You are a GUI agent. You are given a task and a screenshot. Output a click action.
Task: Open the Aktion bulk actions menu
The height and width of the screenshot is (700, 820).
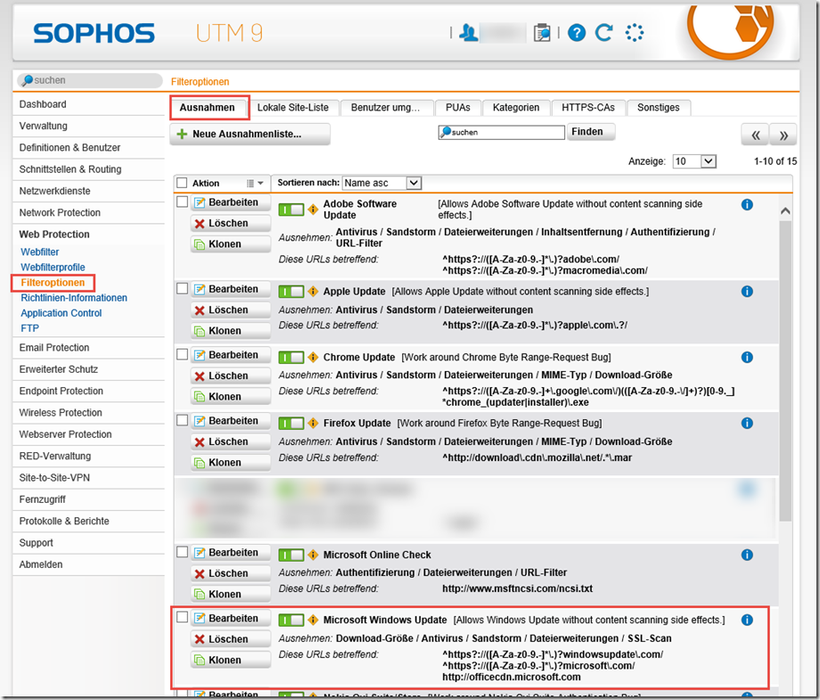[255, 183]
